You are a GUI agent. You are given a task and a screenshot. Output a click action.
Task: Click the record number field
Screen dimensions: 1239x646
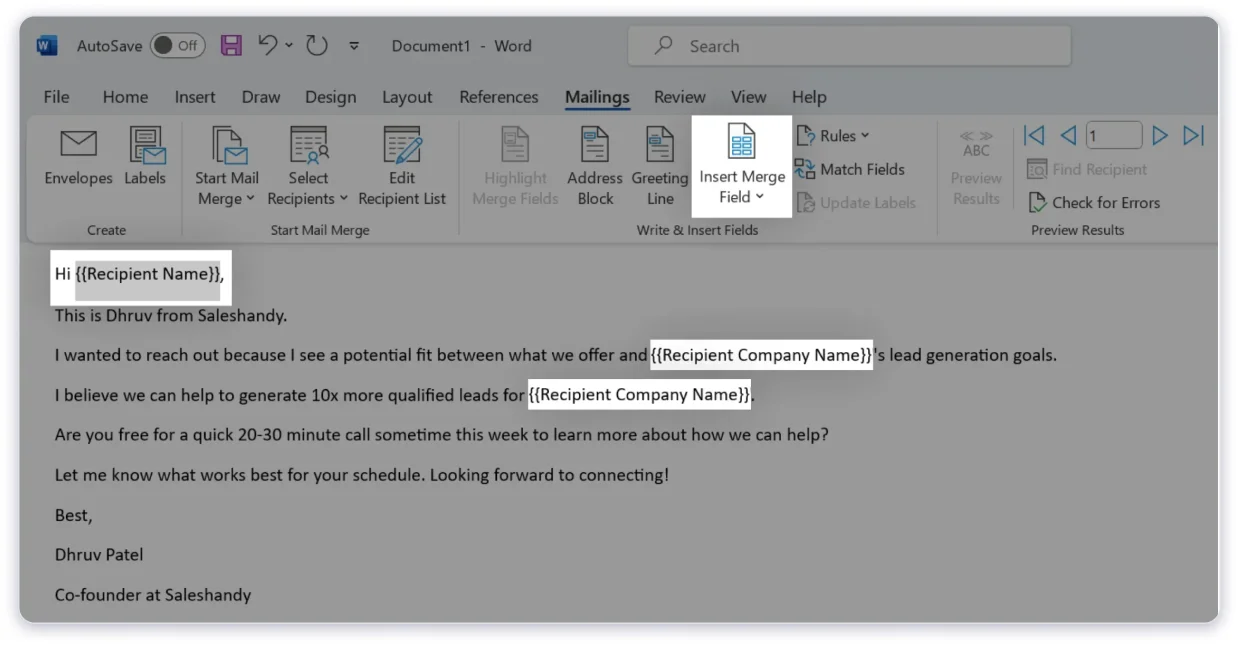tap(1114, 135)
